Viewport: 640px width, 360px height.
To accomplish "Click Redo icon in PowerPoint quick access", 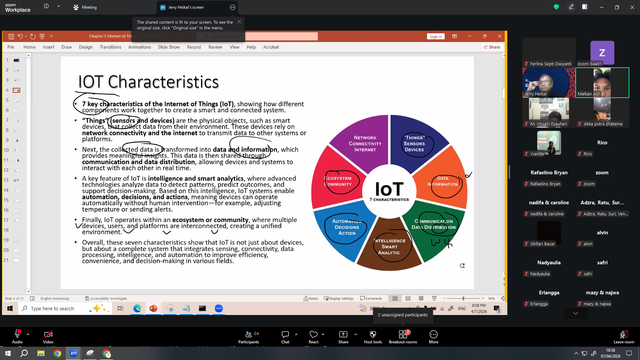I will 33,36.
